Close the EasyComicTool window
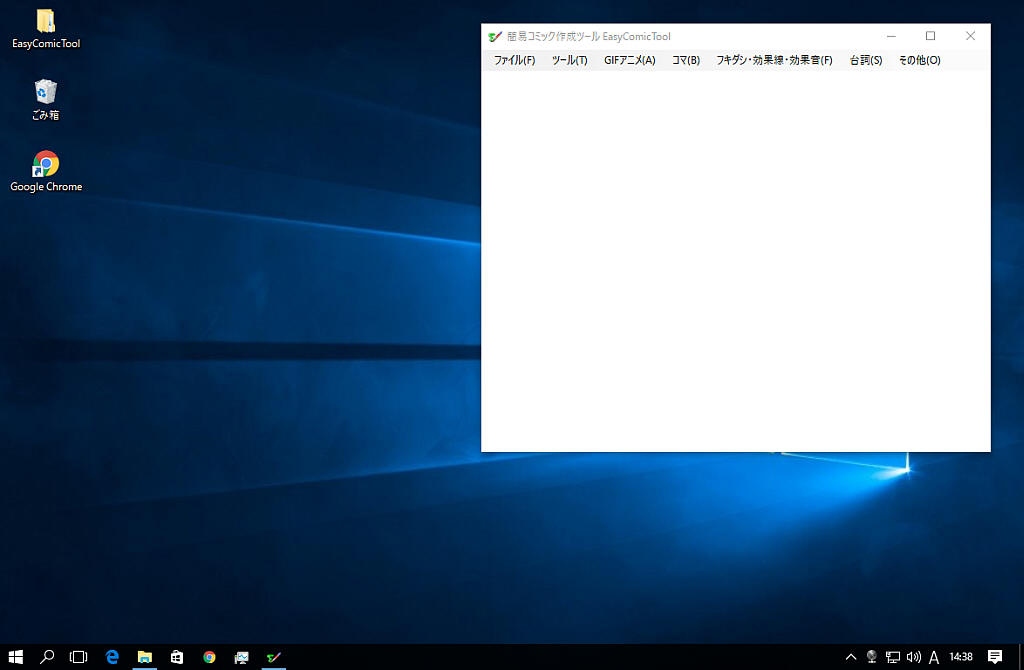 coord(970,36)
